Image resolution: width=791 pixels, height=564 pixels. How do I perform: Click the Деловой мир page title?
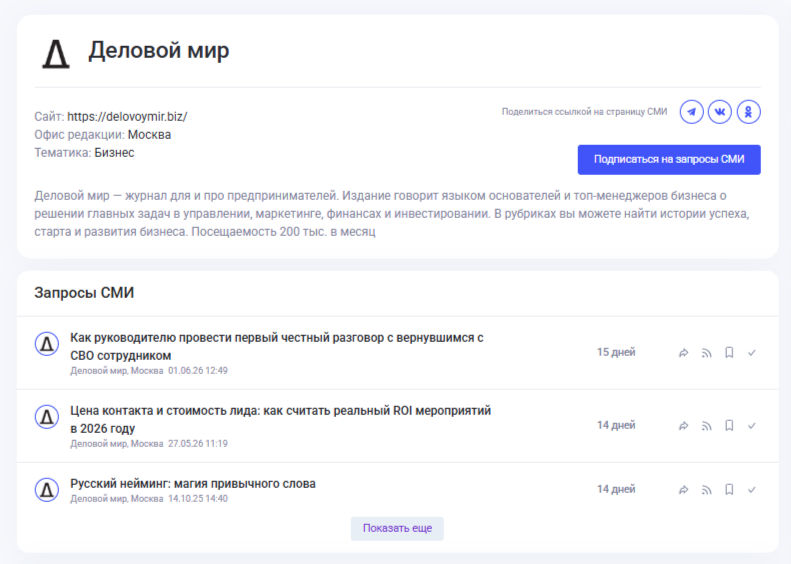159,50
